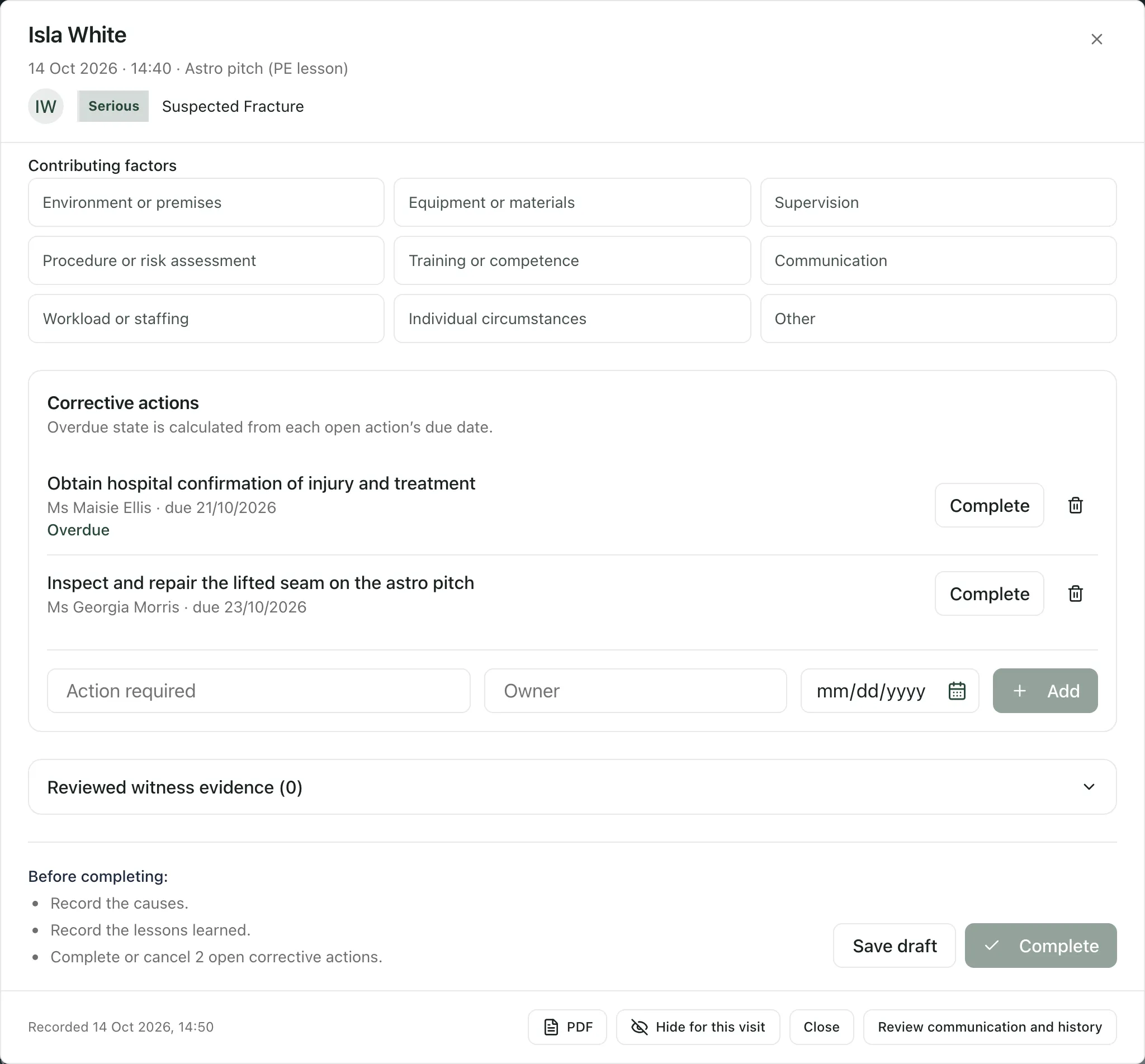
Task: Click 'Suspected Fracture' label
Action: [233, 106]
